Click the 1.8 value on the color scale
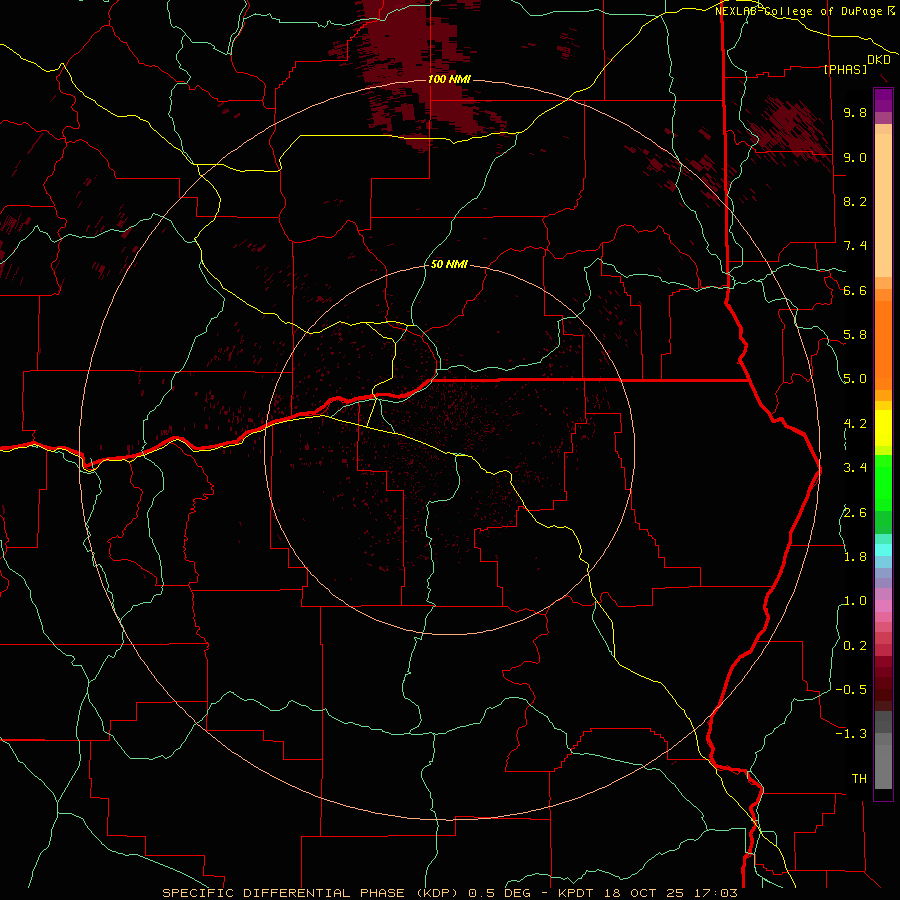 click(855, 557)
